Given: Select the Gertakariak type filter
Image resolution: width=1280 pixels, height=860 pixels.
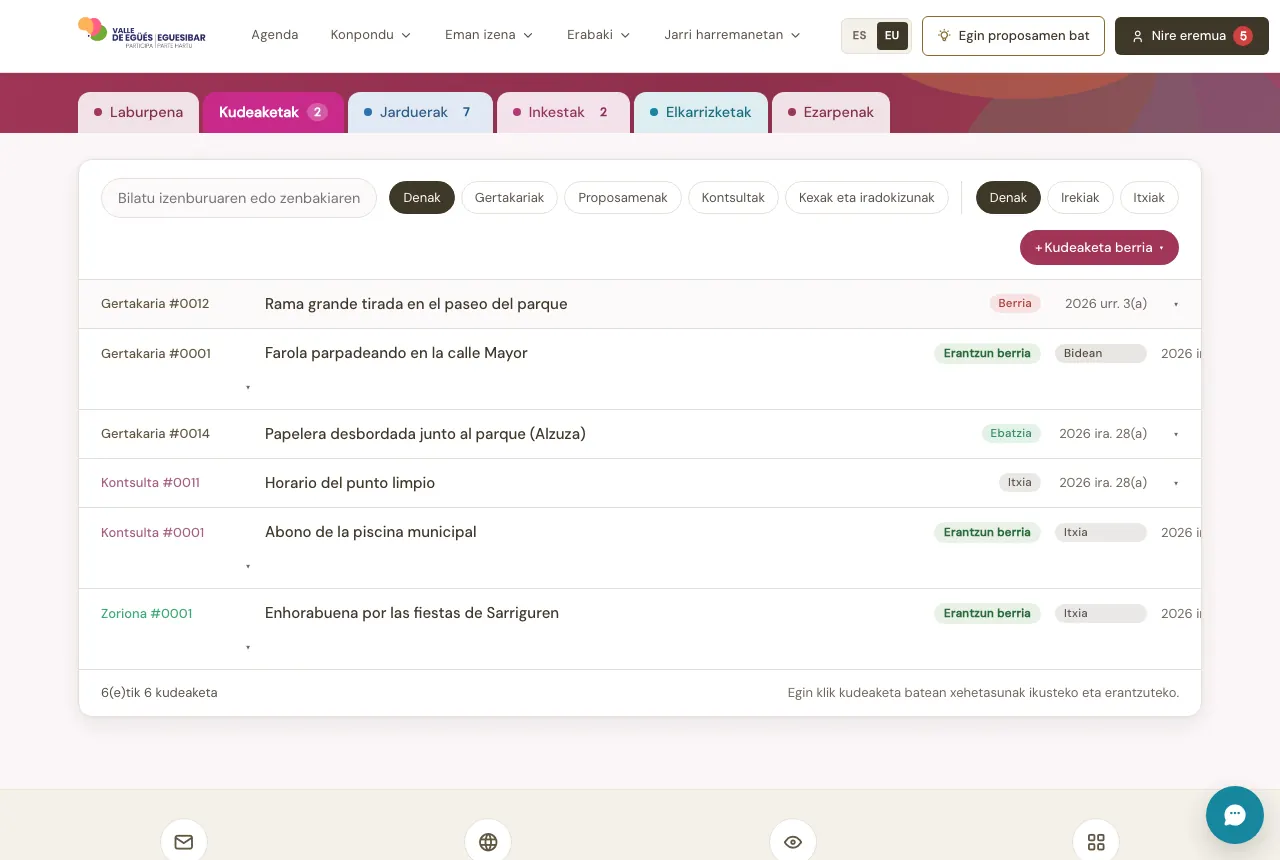Looking at the screenshot, I should click(x=509, y=198).
